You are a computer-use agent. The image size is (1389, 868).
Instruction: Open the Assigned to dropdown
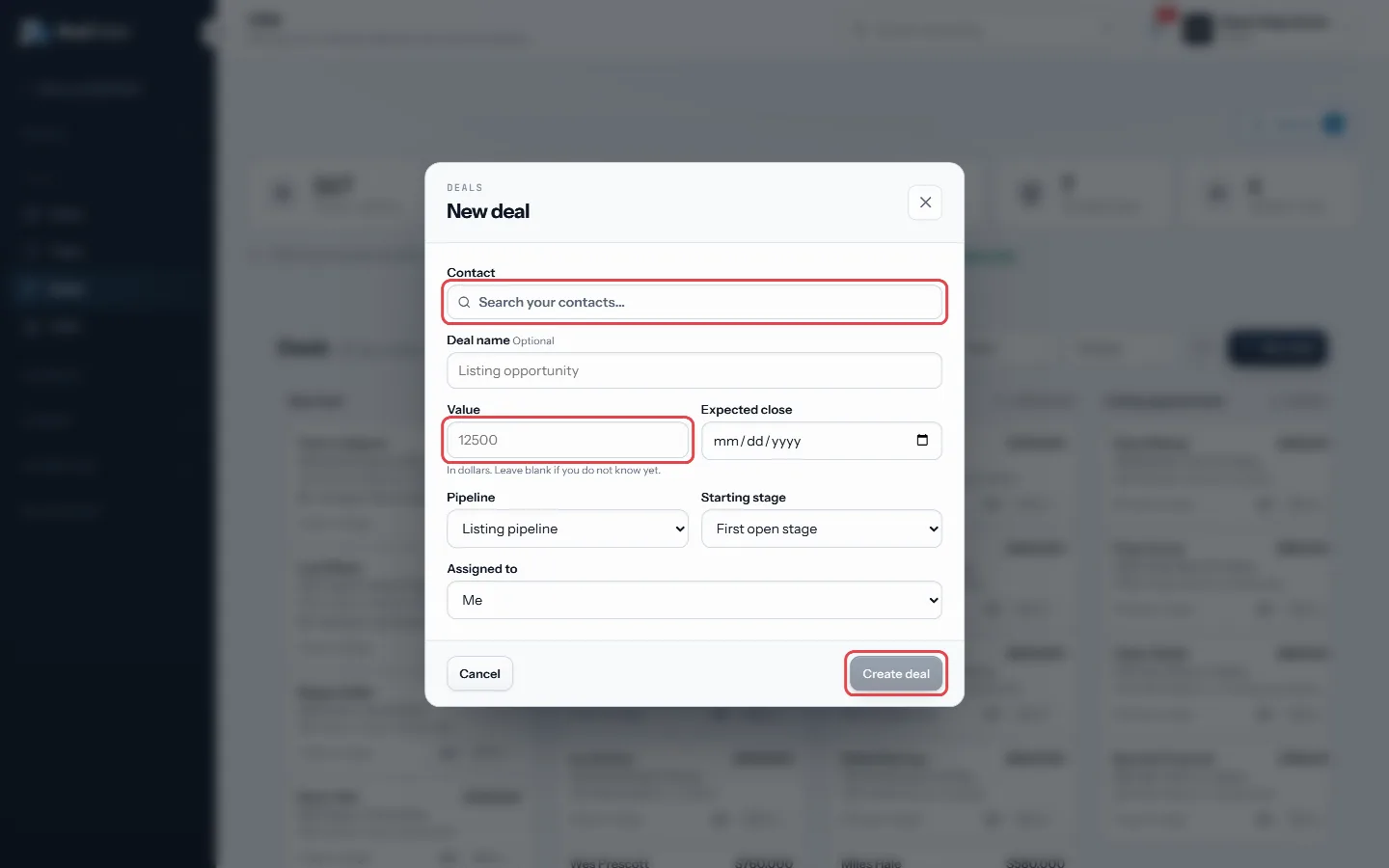click(x=694, y=600)
